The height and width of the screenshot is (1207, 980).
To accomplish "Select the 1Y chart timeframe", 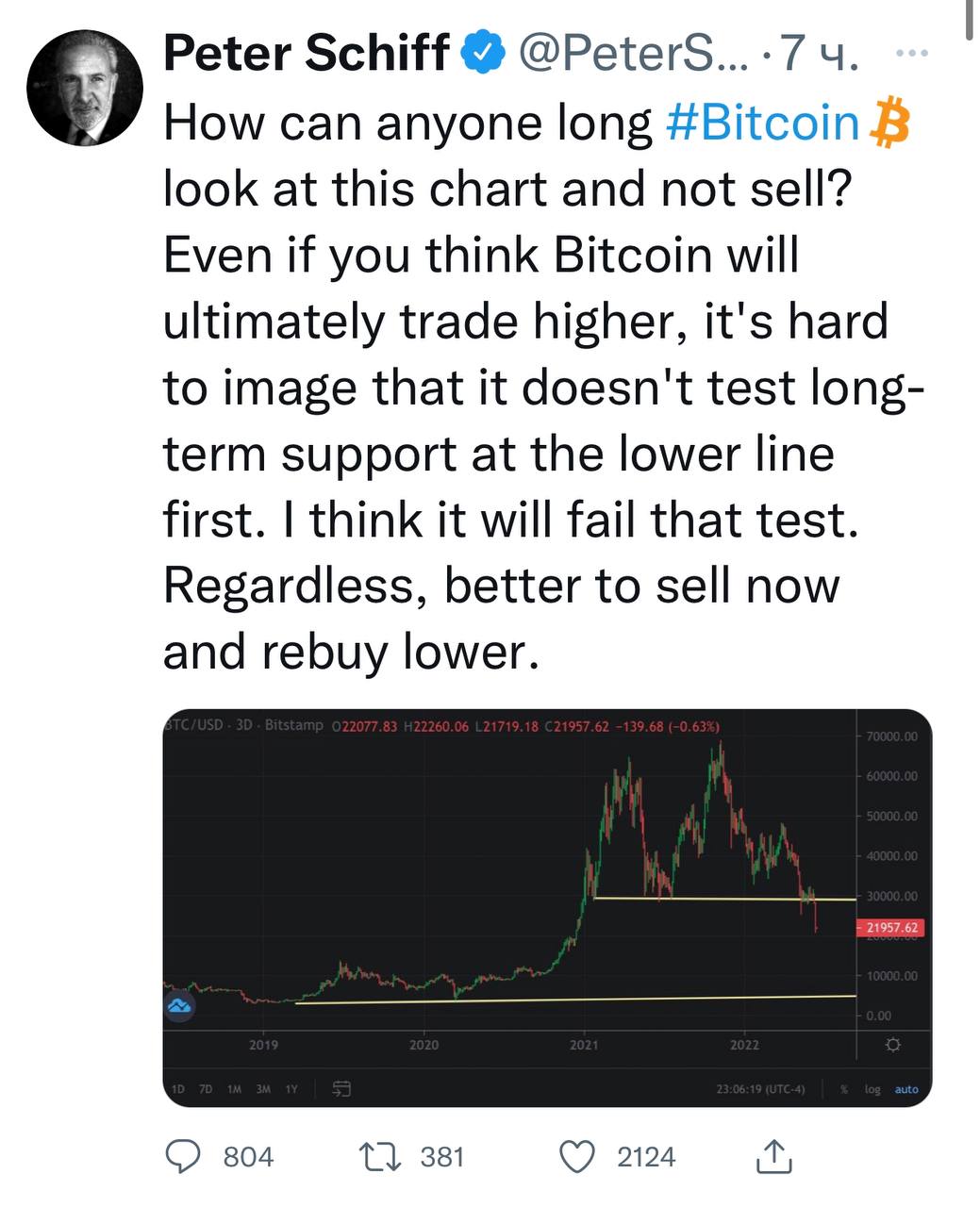I will pos(291,1089).
